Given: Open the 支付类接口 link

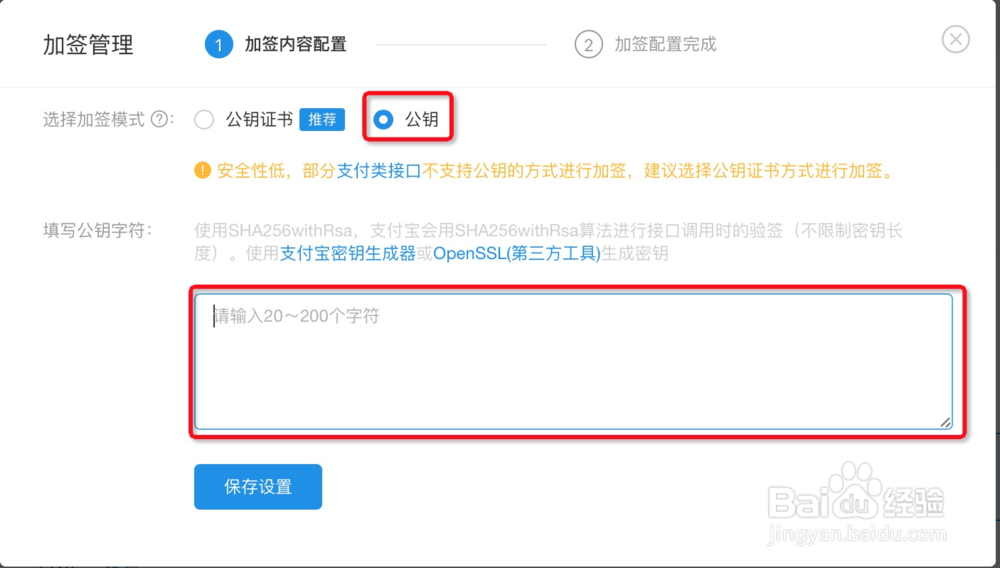Looking at the screenshot, I should 378,171.
